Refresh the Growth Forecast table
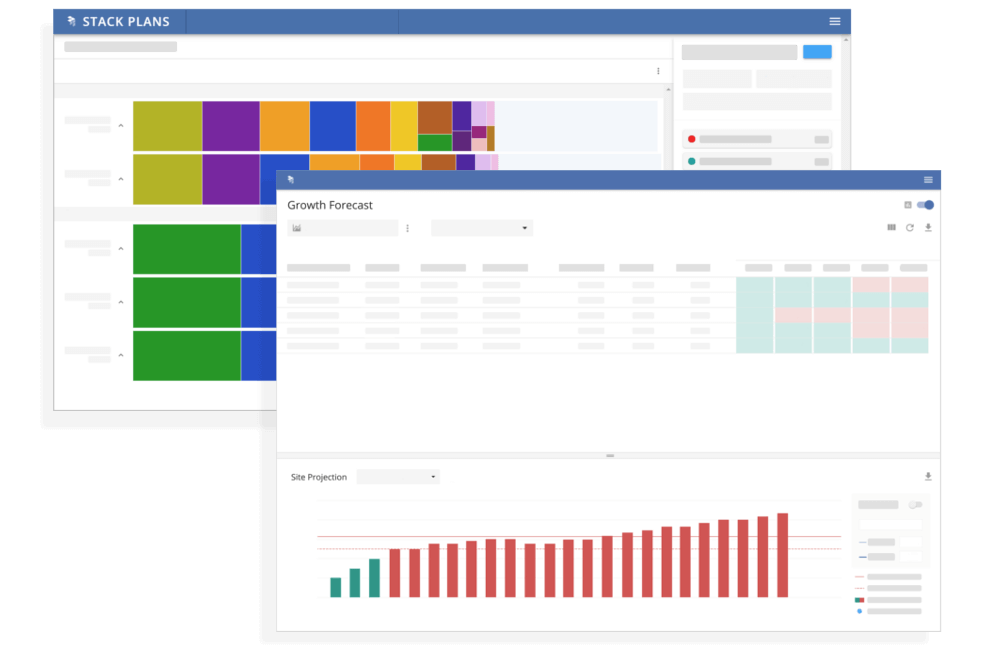This screenshot has height=650, width=1000. [910, 227]
